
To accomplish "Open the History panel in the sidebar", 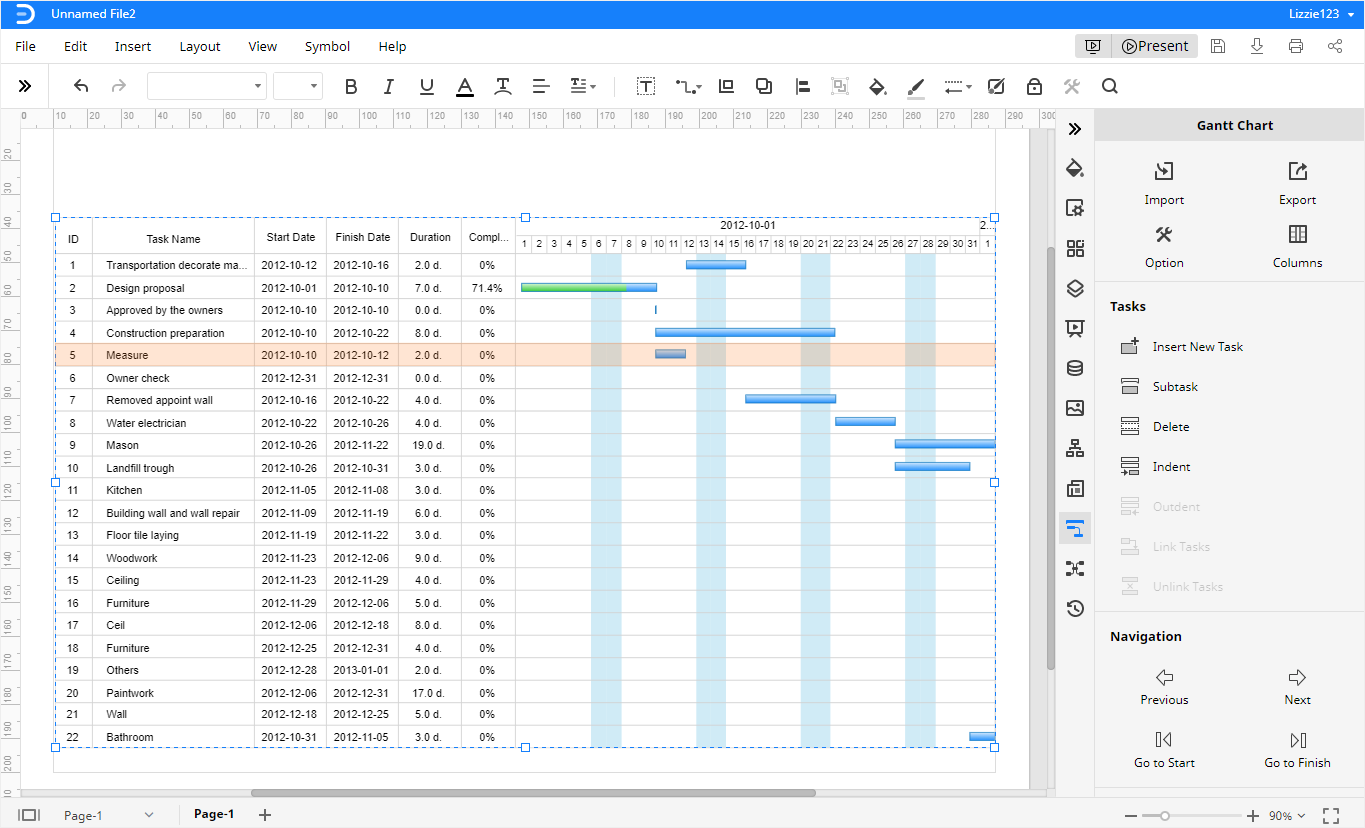I will (x=1075, y=608).
